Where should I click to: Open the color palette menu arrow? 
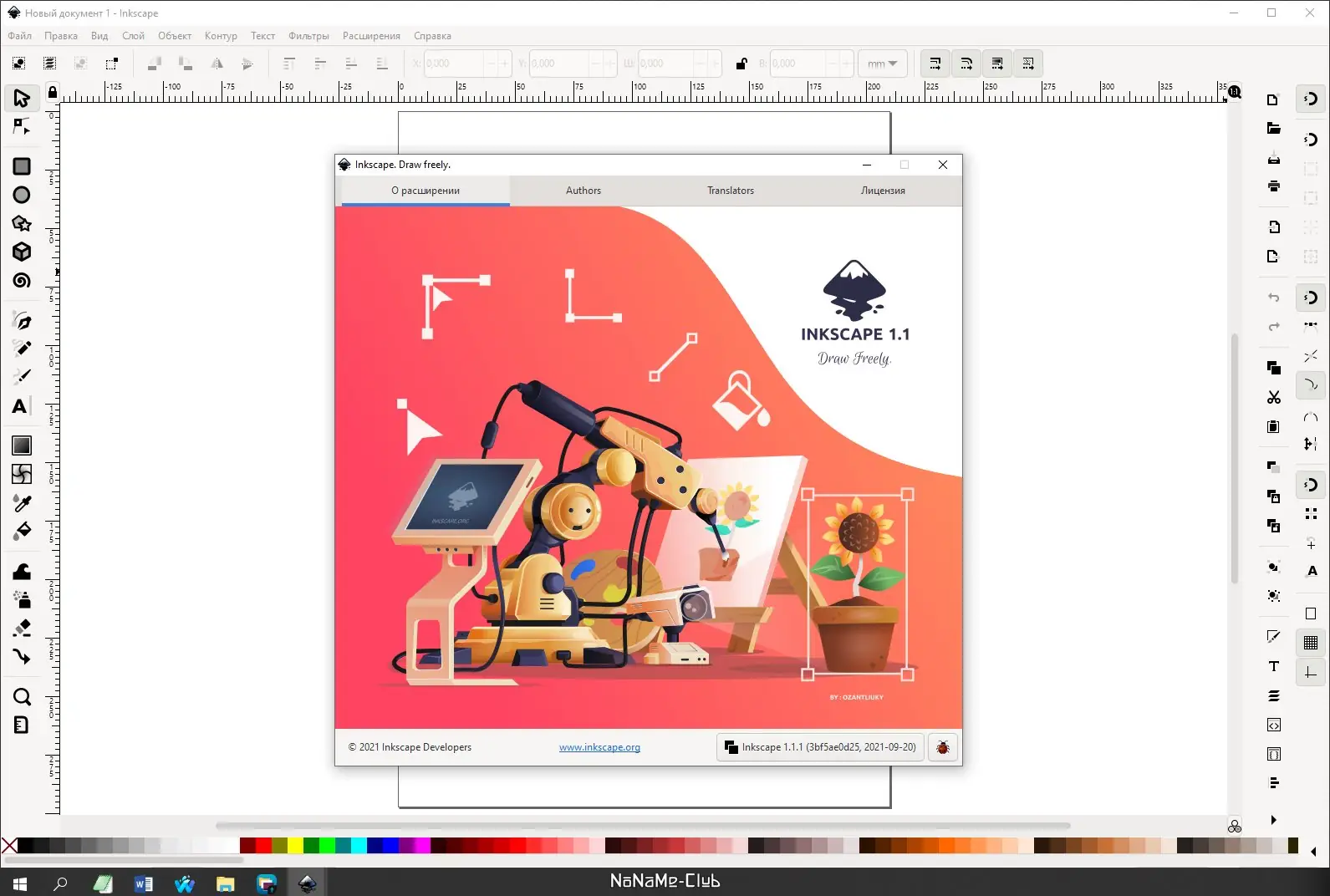pos(1313,852)
